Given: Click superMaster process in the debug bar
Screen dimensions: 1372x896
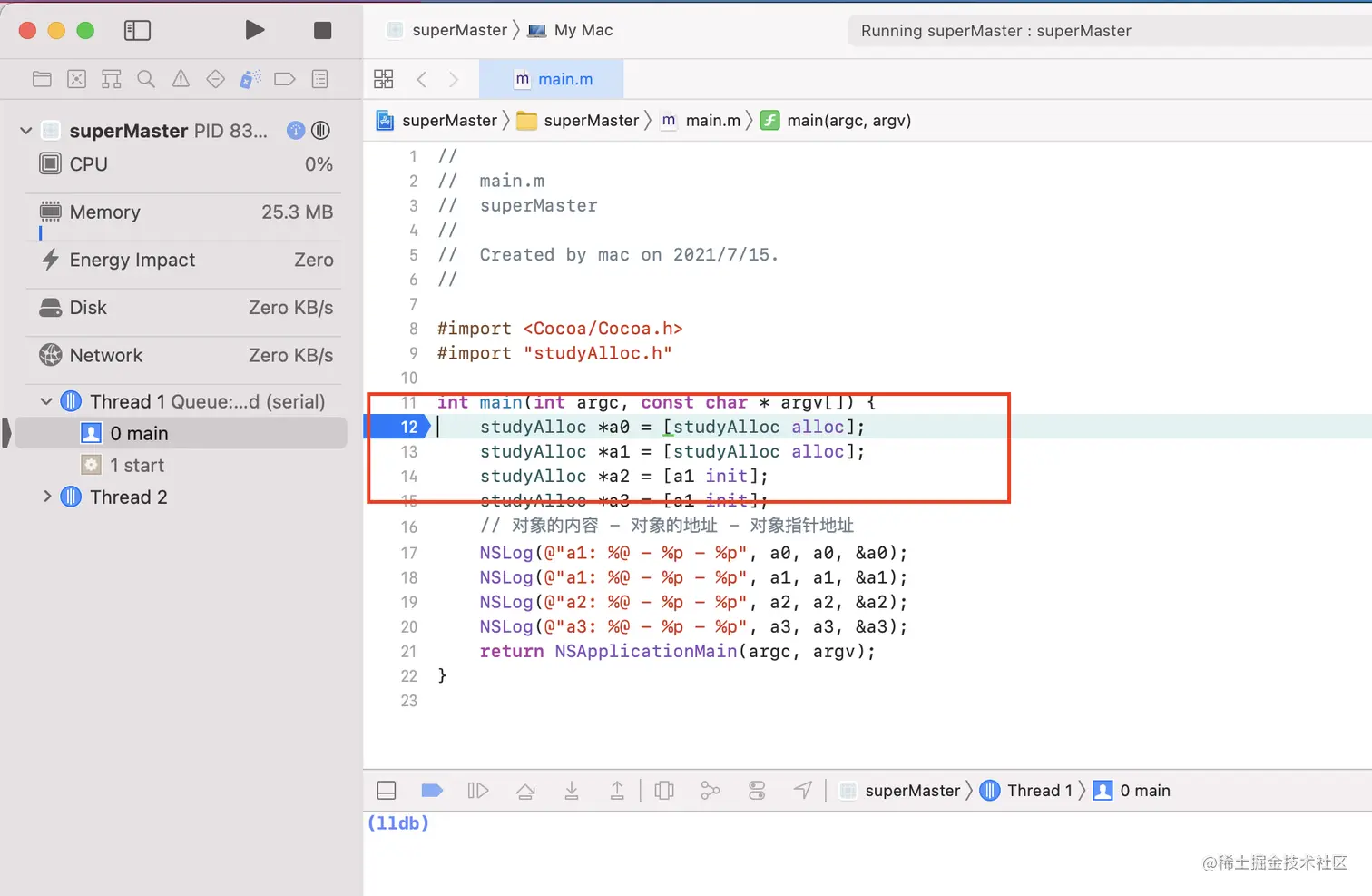Looking at the screenshot, I should click(900, 791).
